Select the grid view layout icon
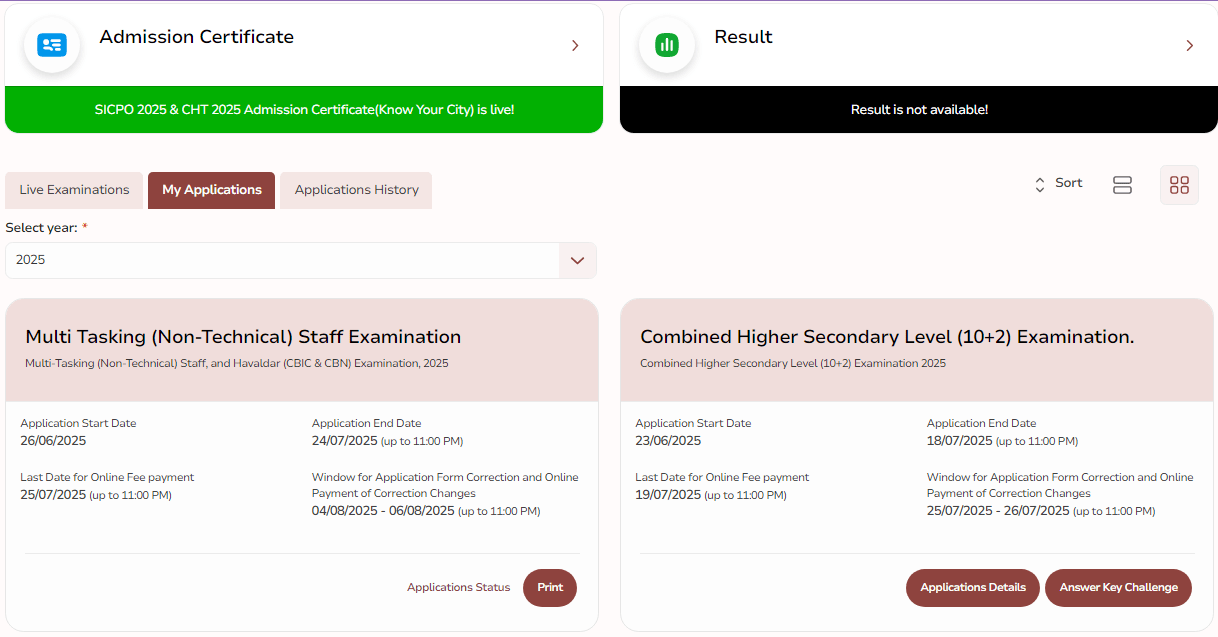1218x637 pixels. tap(1178, 184)
